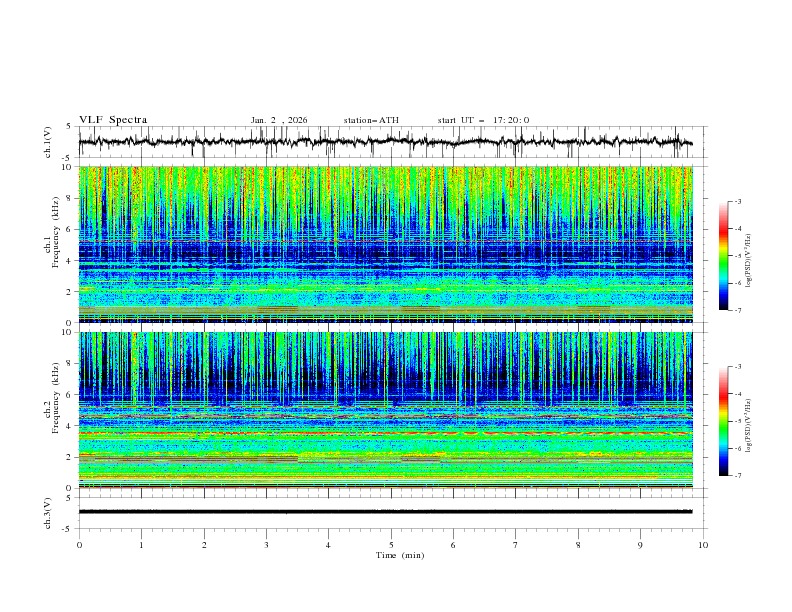Click the "8" kHz tick of ch.1 spectrogram
Image resolution: width=792 pixels, height=612 pixels.
coord(71,198)
